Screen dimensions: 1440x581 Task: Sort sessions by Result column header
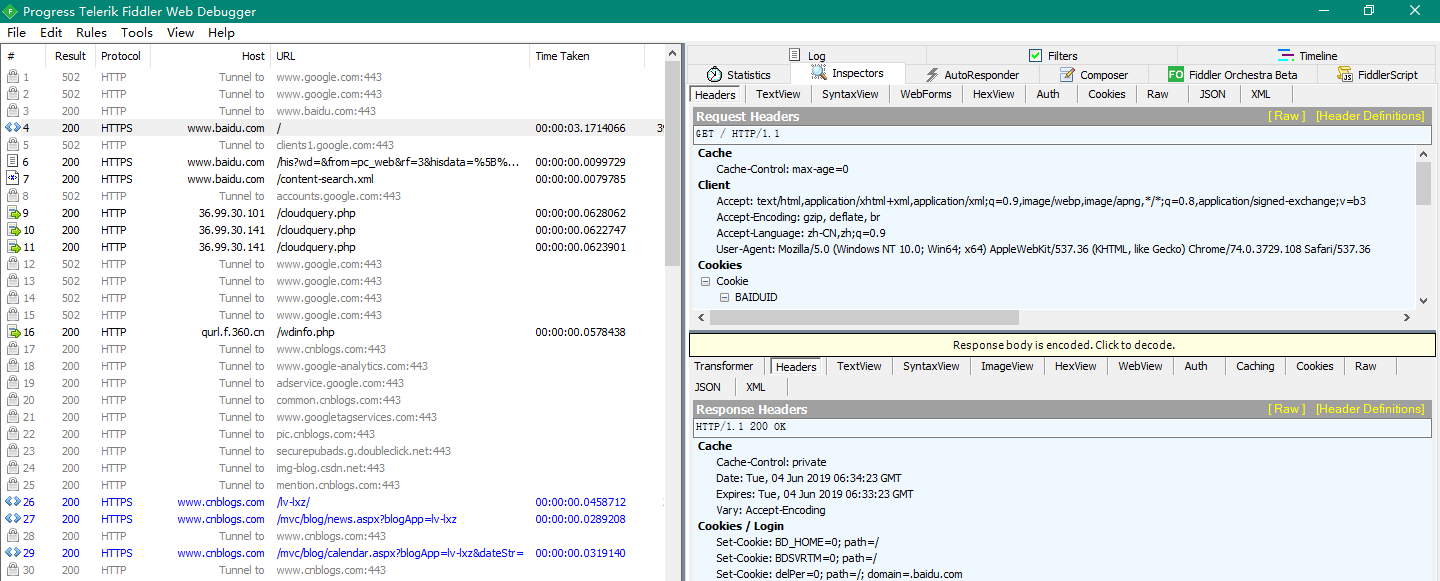click(70, 56)
